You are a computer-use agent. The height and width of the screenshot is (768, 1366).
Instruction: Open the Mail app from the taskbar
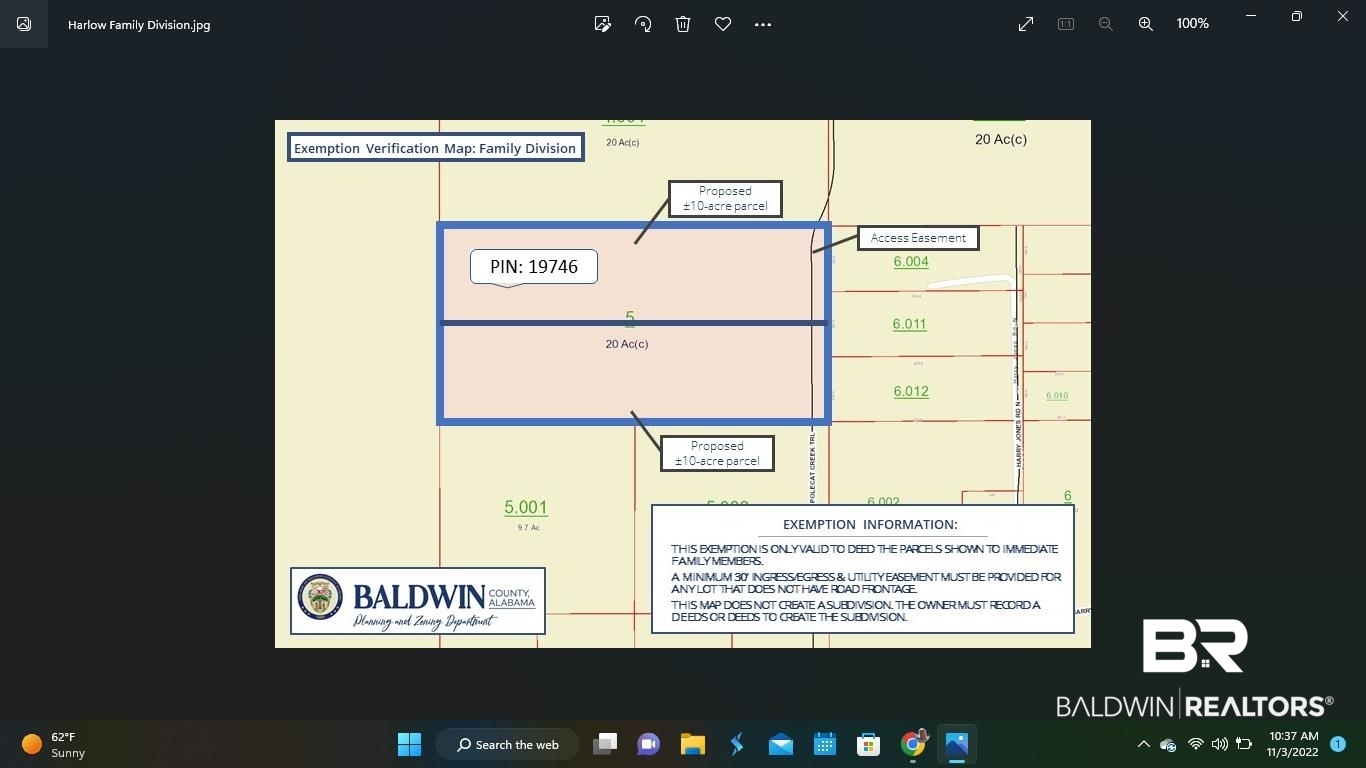pos(781,744)
